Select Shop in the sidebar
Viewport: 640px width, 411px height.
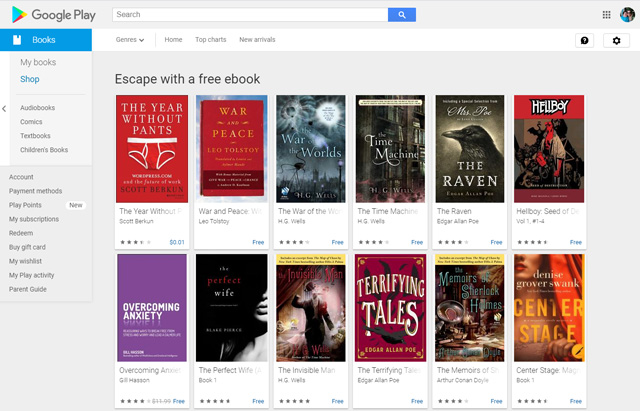(30, 79)
